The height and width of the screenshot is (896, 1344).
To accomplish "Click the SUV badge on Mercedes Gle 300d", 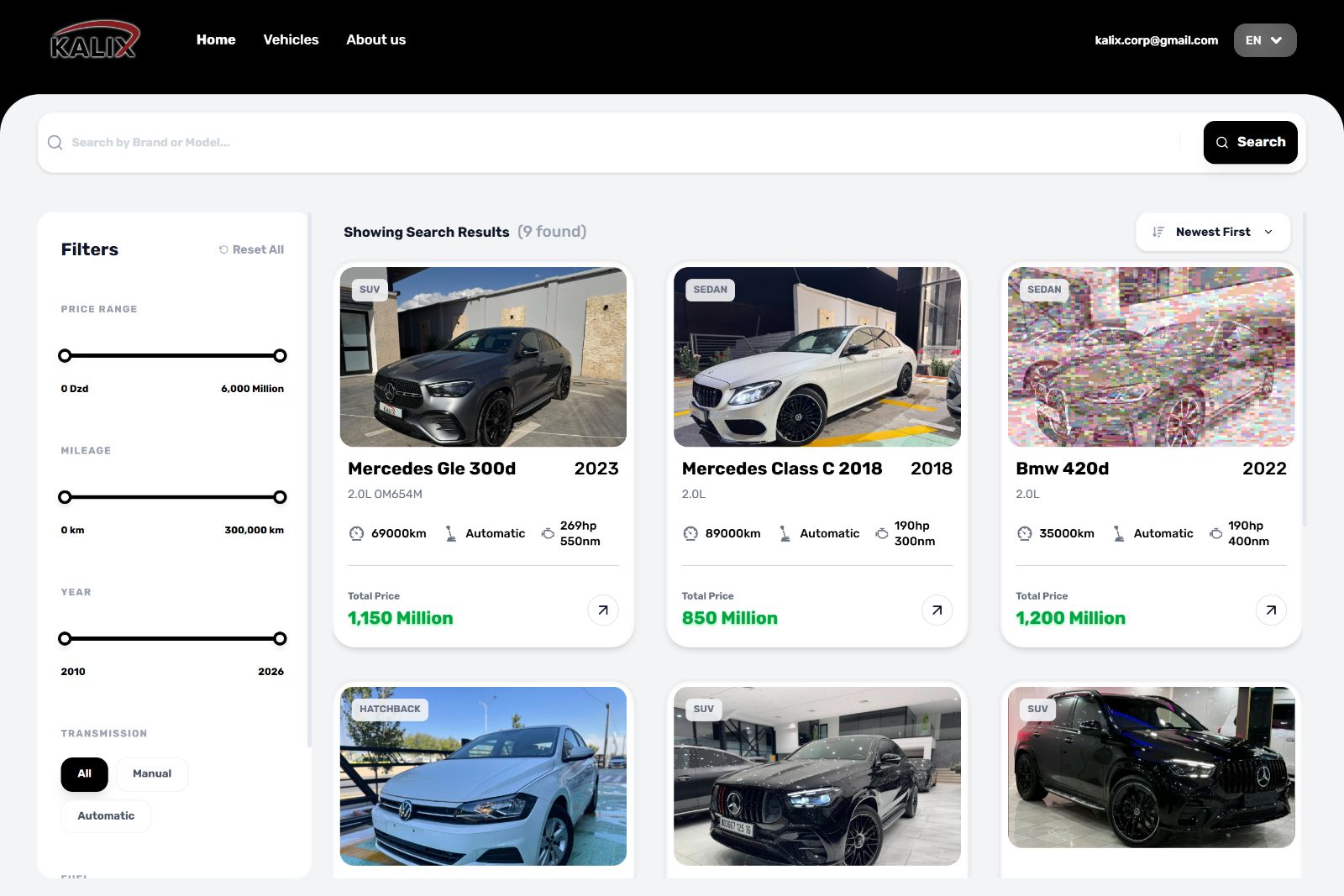I will click(370, 290).
